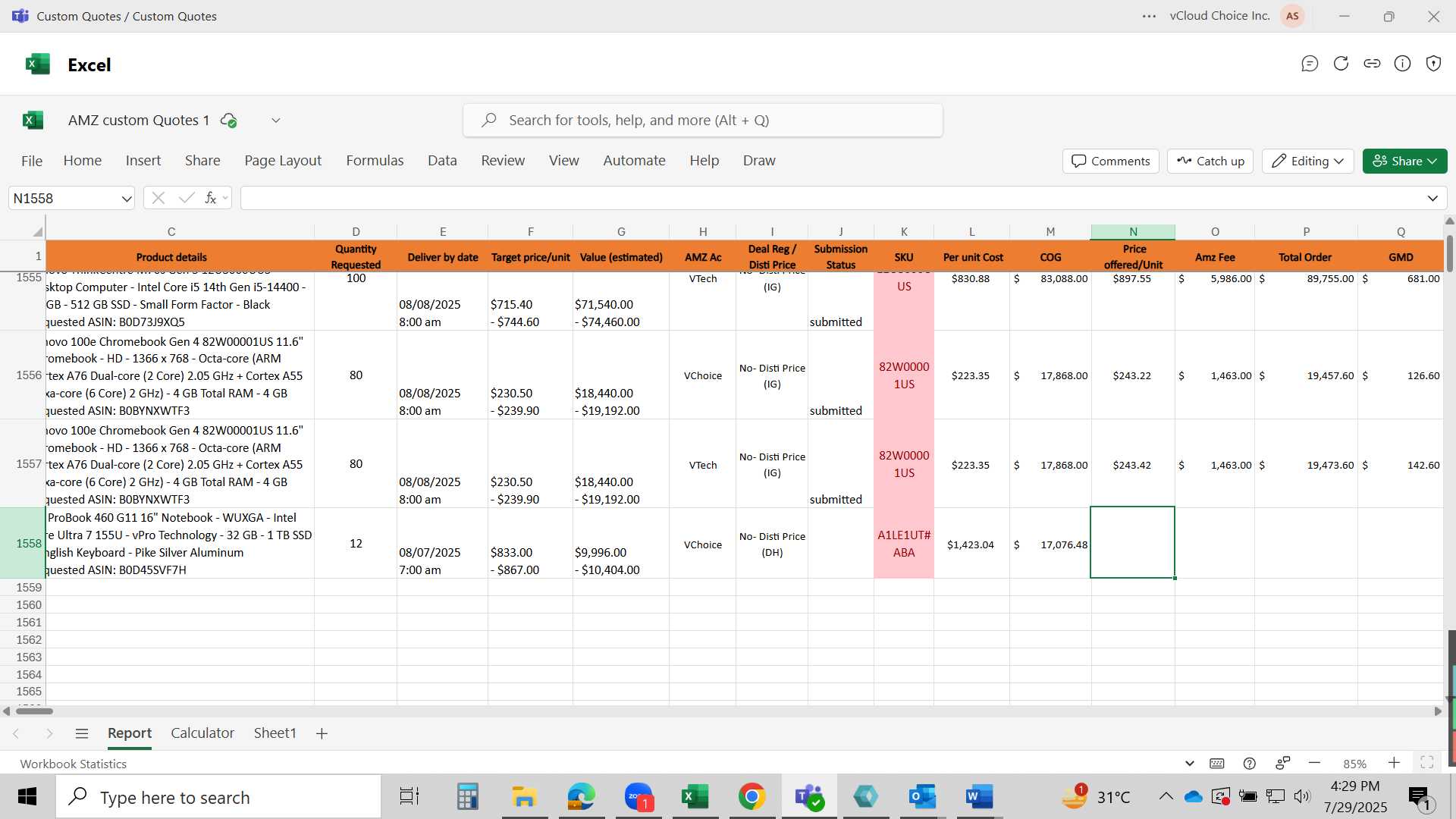Click the formula bar input field
The height and width of the screenshot is (819, 1456).
[x=832, y=199]
